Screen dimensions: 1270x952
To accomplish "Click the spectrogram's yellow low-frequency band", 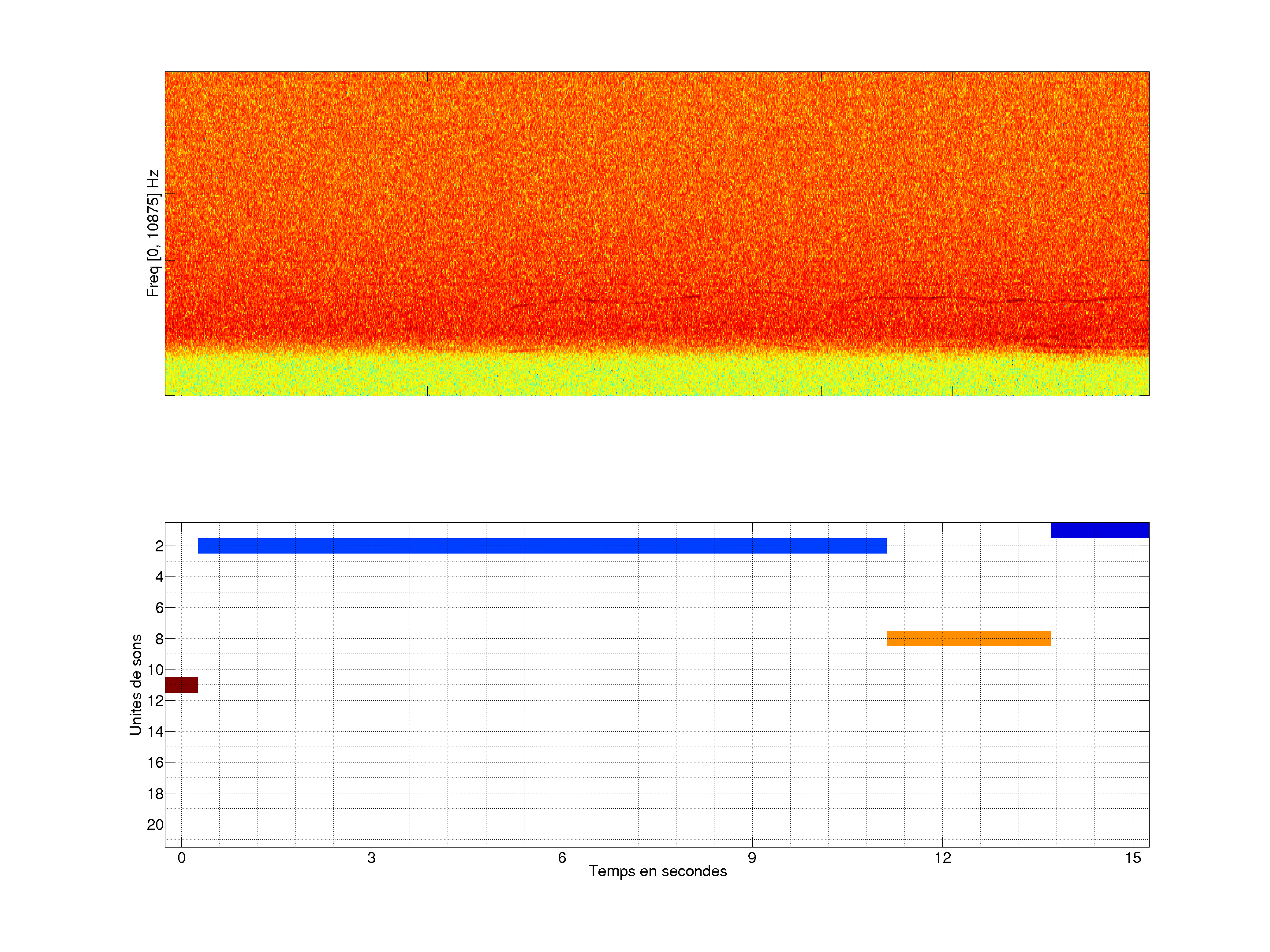I will pyautogui.click(x=657, y=376).
